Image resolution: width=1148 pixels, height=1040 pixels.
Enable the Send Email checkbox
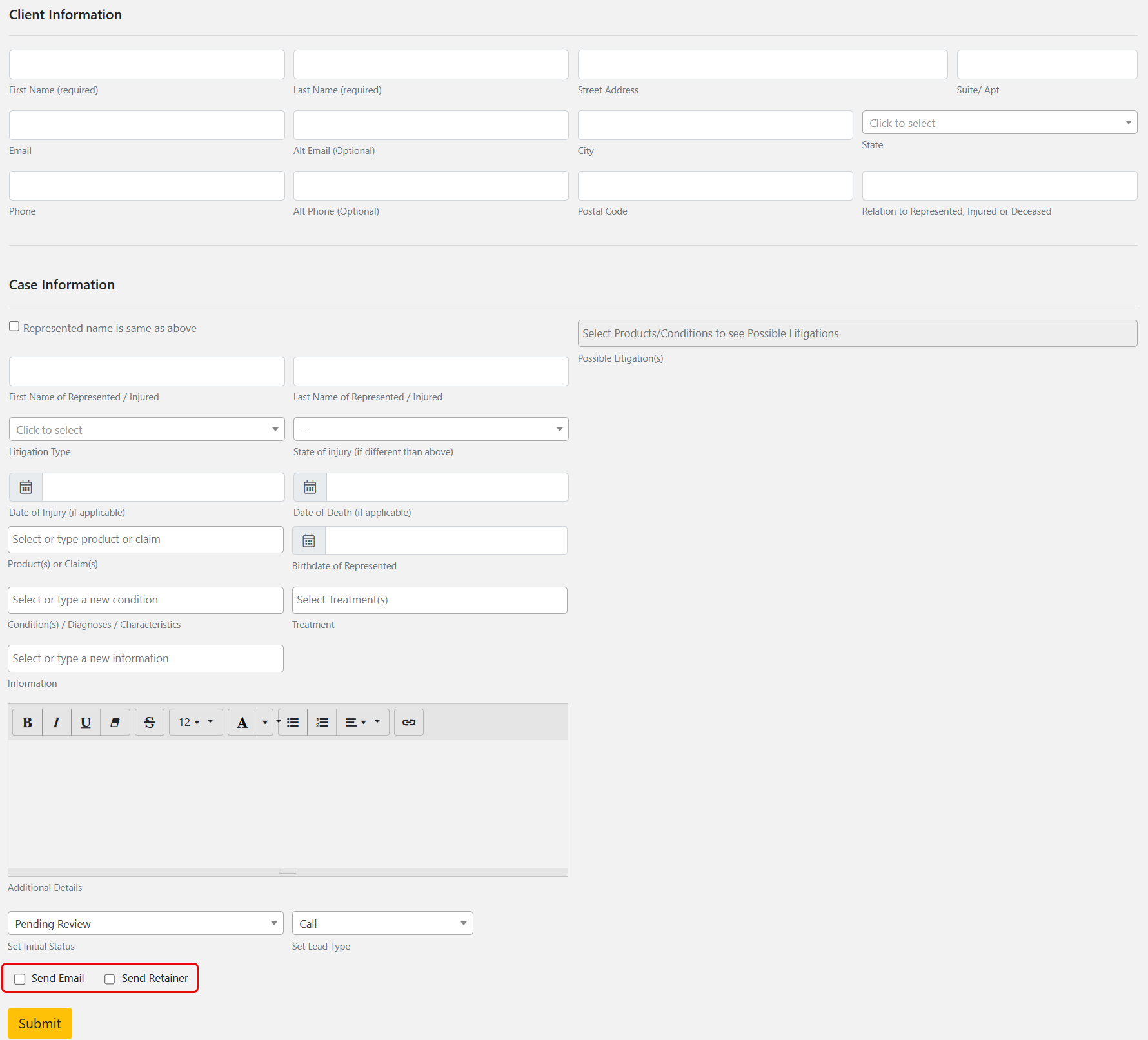pyautogui.click(x=20, y=979)
